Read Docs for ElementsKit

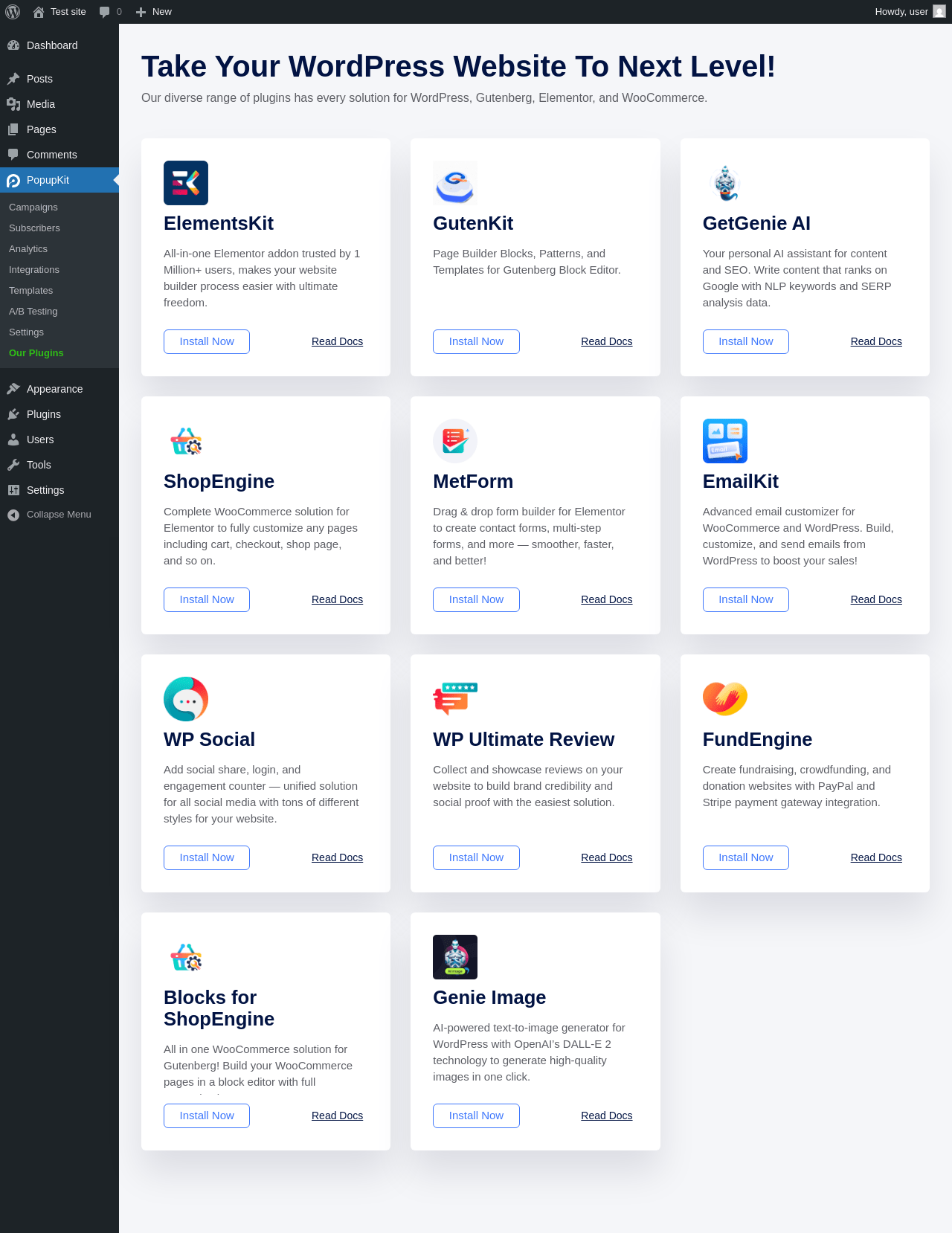click(338, 341)
